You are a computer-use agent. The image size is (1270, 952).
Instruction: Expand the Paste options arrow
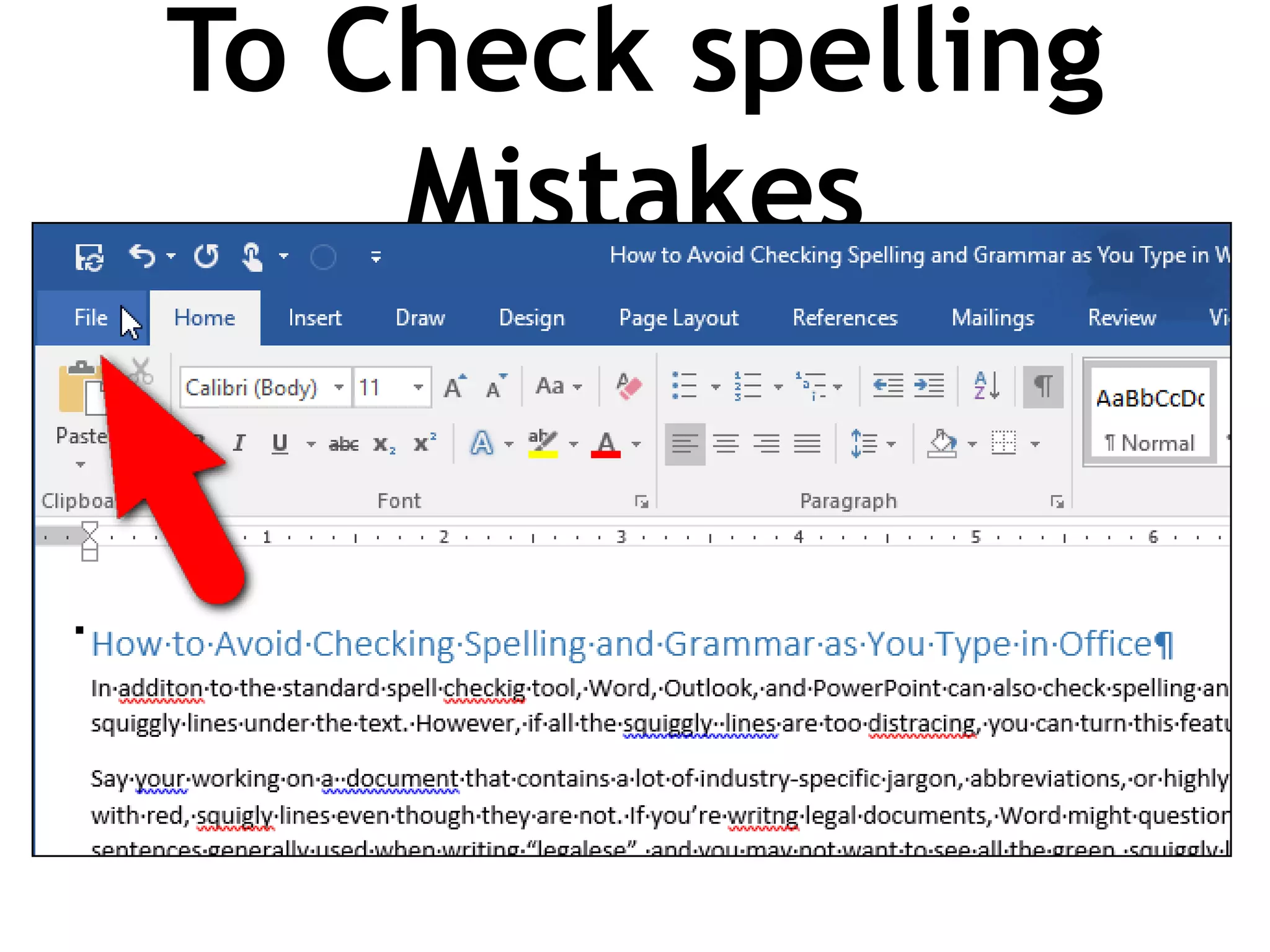[80, 464]
